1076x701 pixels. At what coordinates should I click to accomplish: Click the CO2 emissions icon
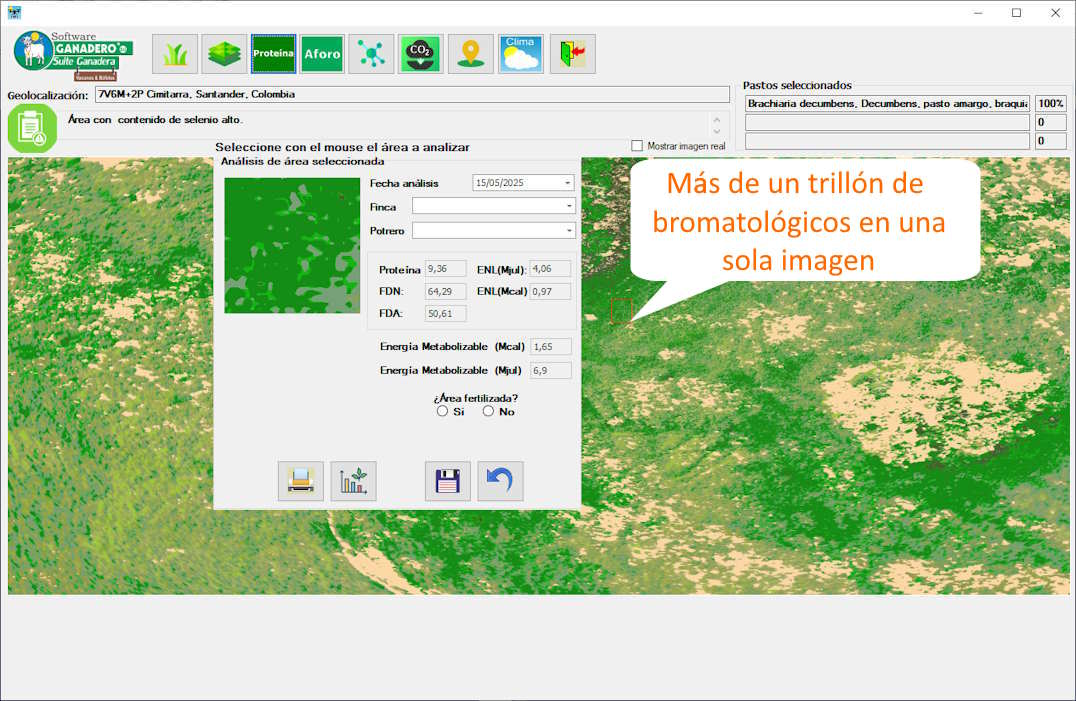(x=420, y=54)
